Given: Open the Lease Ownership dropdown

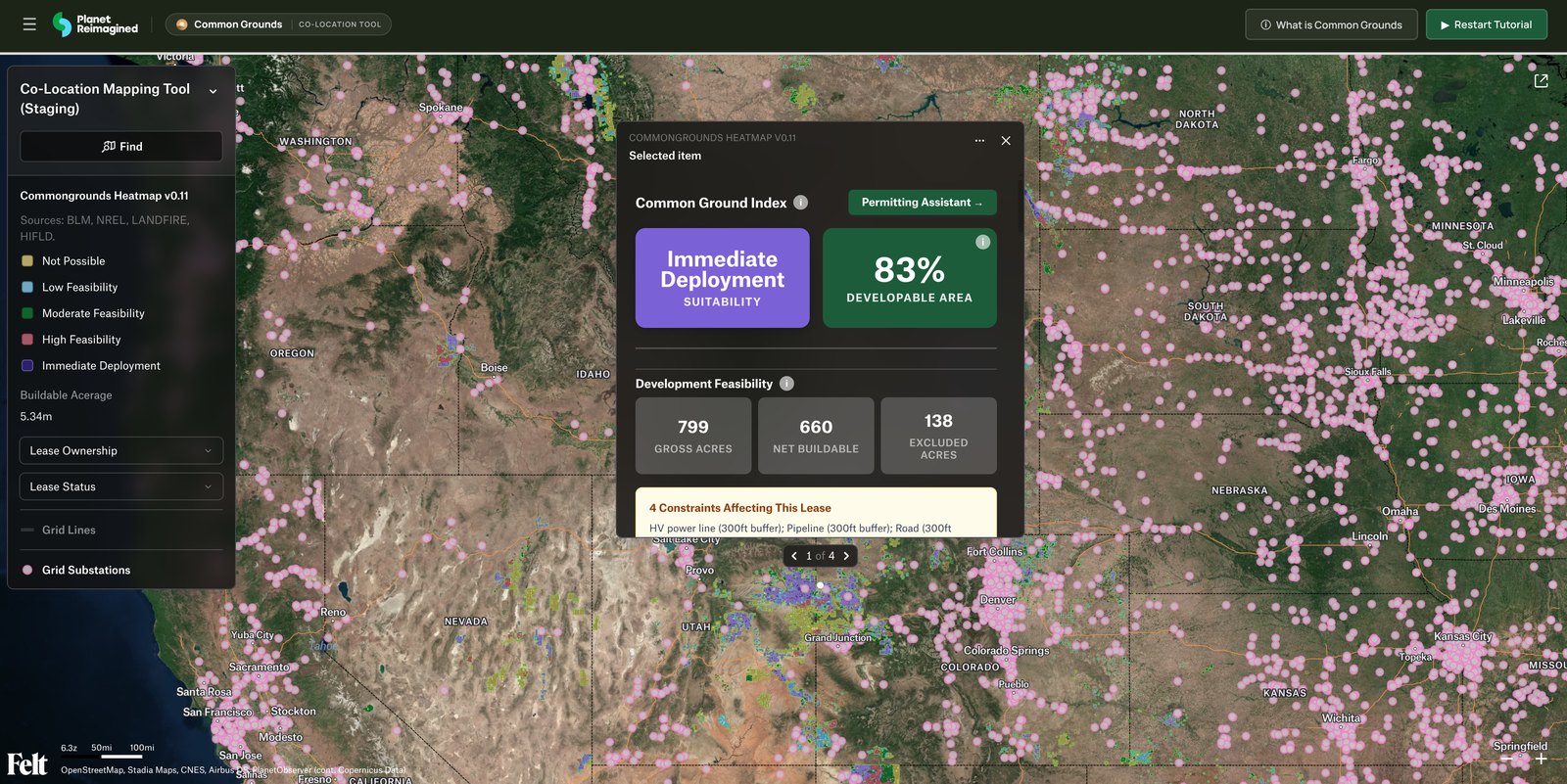Looking at the screenshot, I should (121, 450).
